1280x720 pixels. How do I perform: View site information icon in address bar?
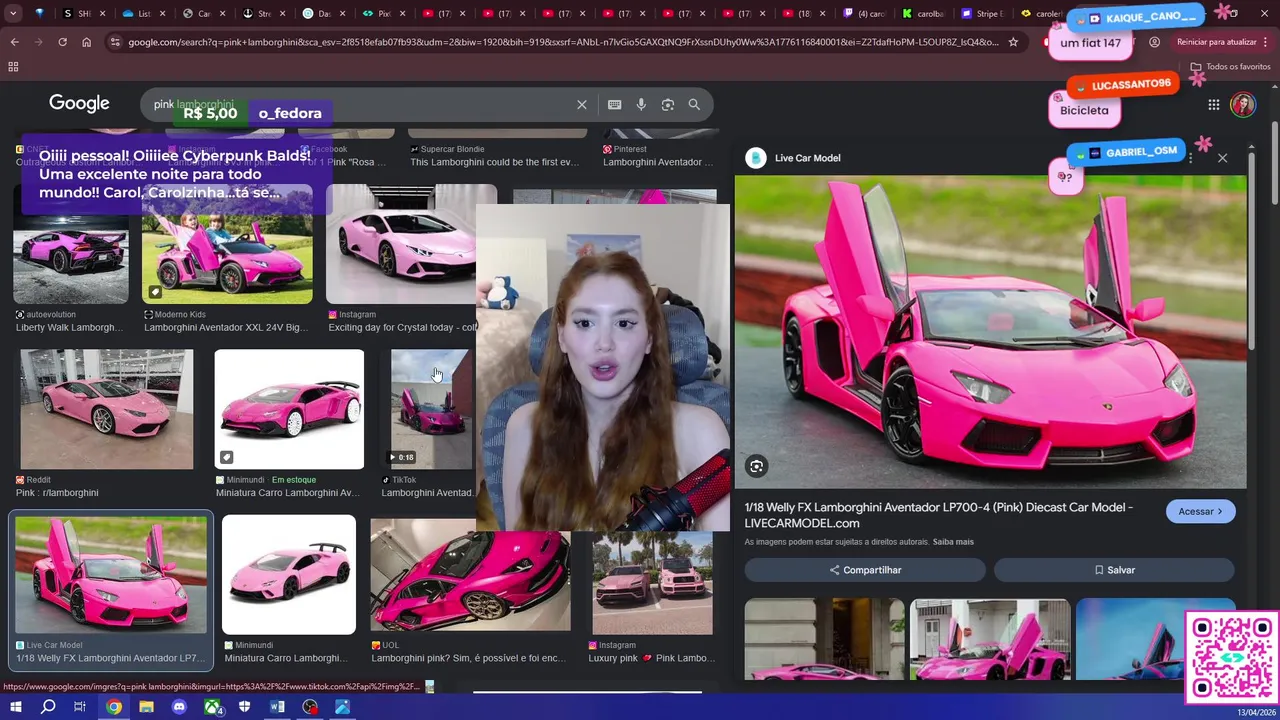click(115, 42)
